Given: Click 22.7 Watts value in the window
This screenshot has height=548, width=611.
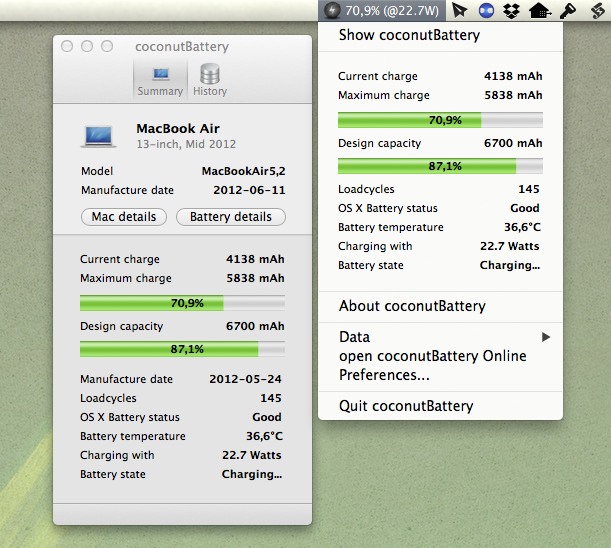Looking at the screenshot, I should pos(252,455).
